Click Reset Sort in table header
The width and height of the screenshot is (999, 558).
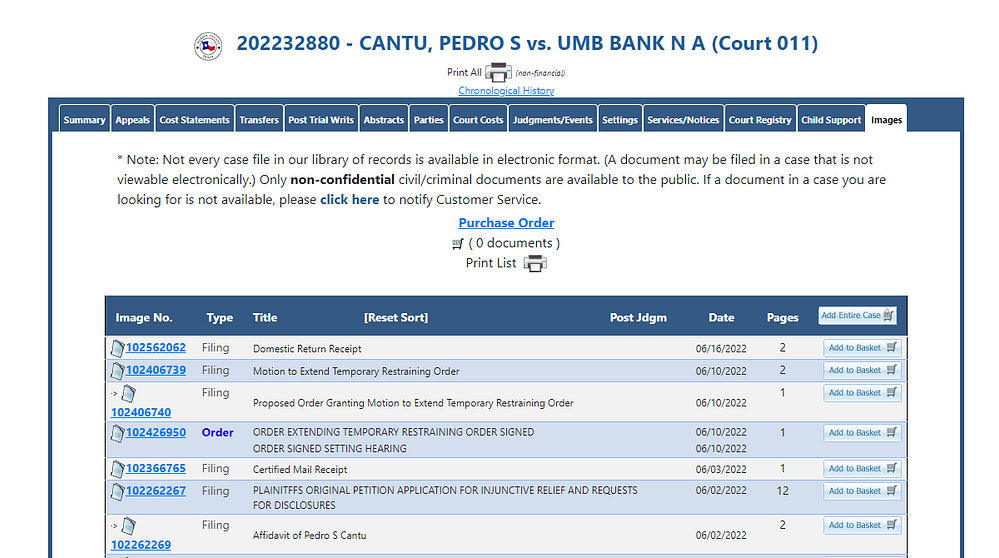point(396,317)
